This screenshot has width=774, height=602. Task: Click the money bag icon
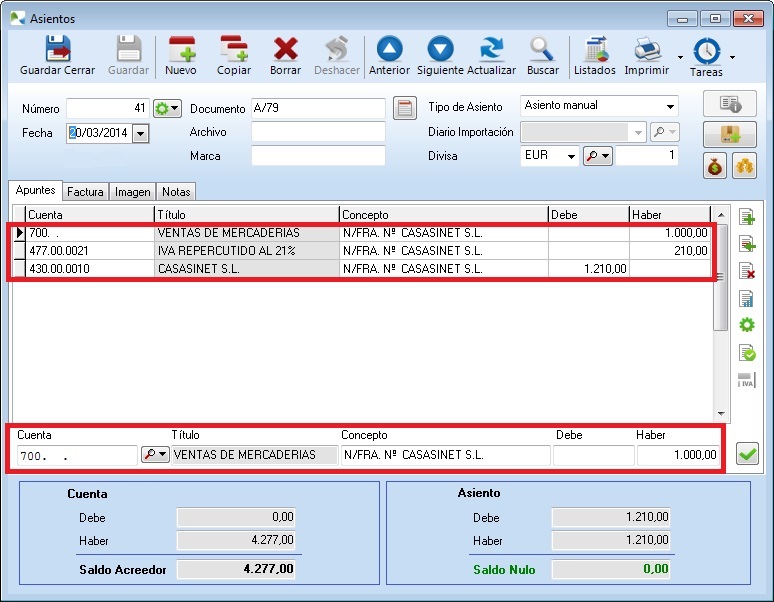coord(715,166)
